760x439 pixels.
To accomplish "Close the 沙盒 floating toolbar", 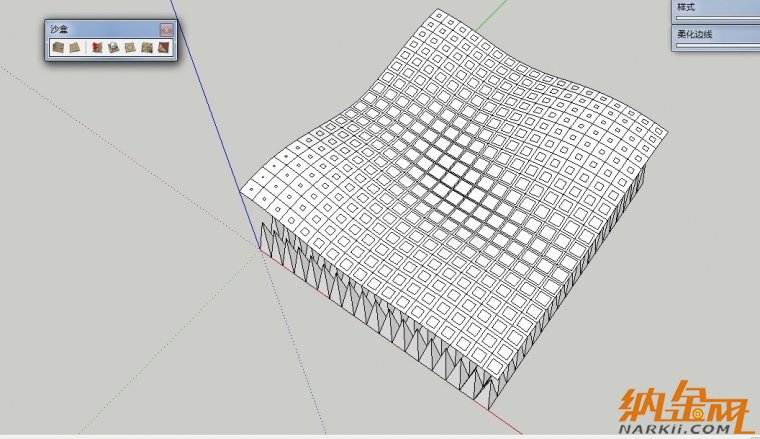I will point(166,29).
